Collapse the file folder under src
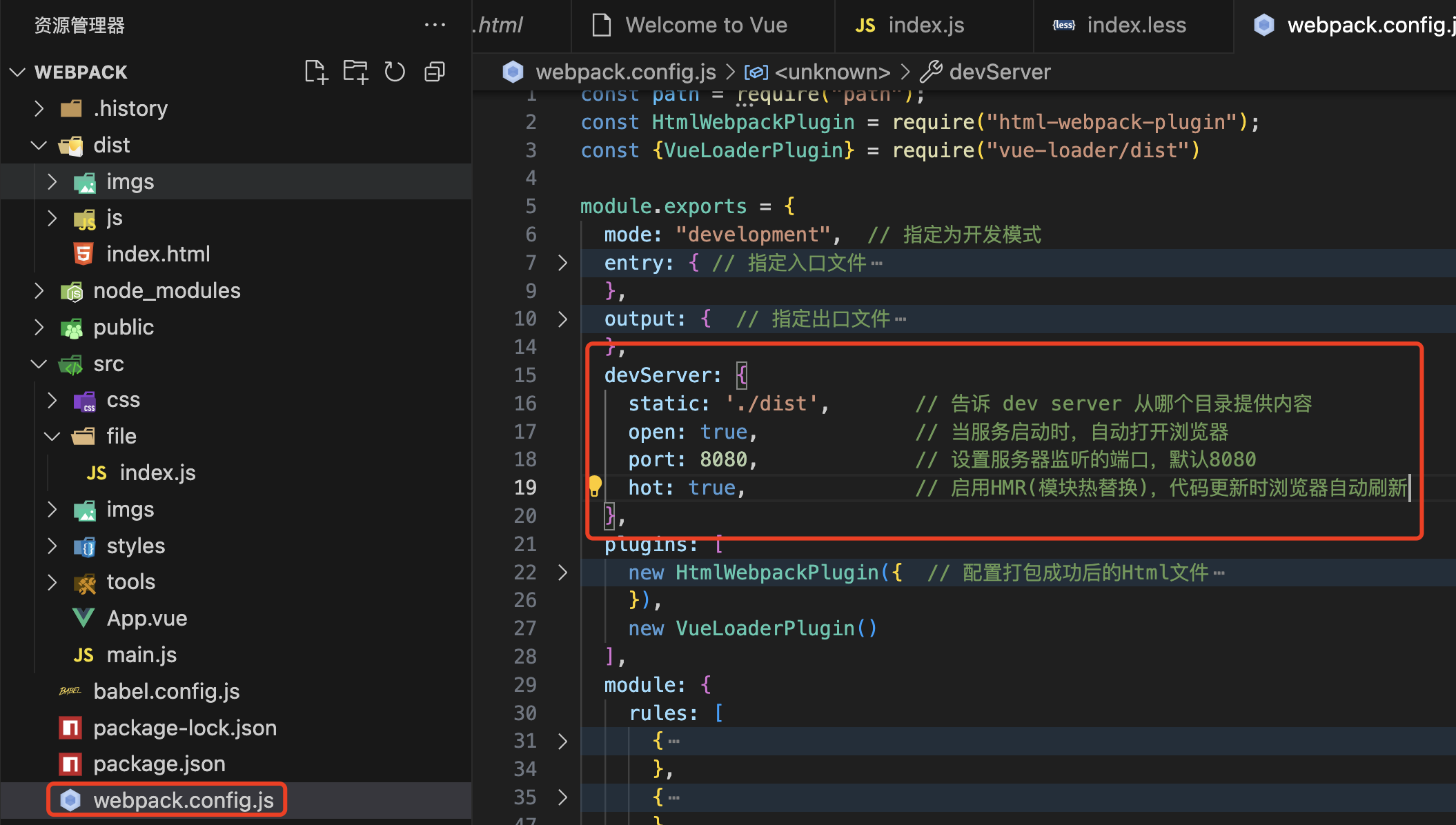 tap(52, 436)
